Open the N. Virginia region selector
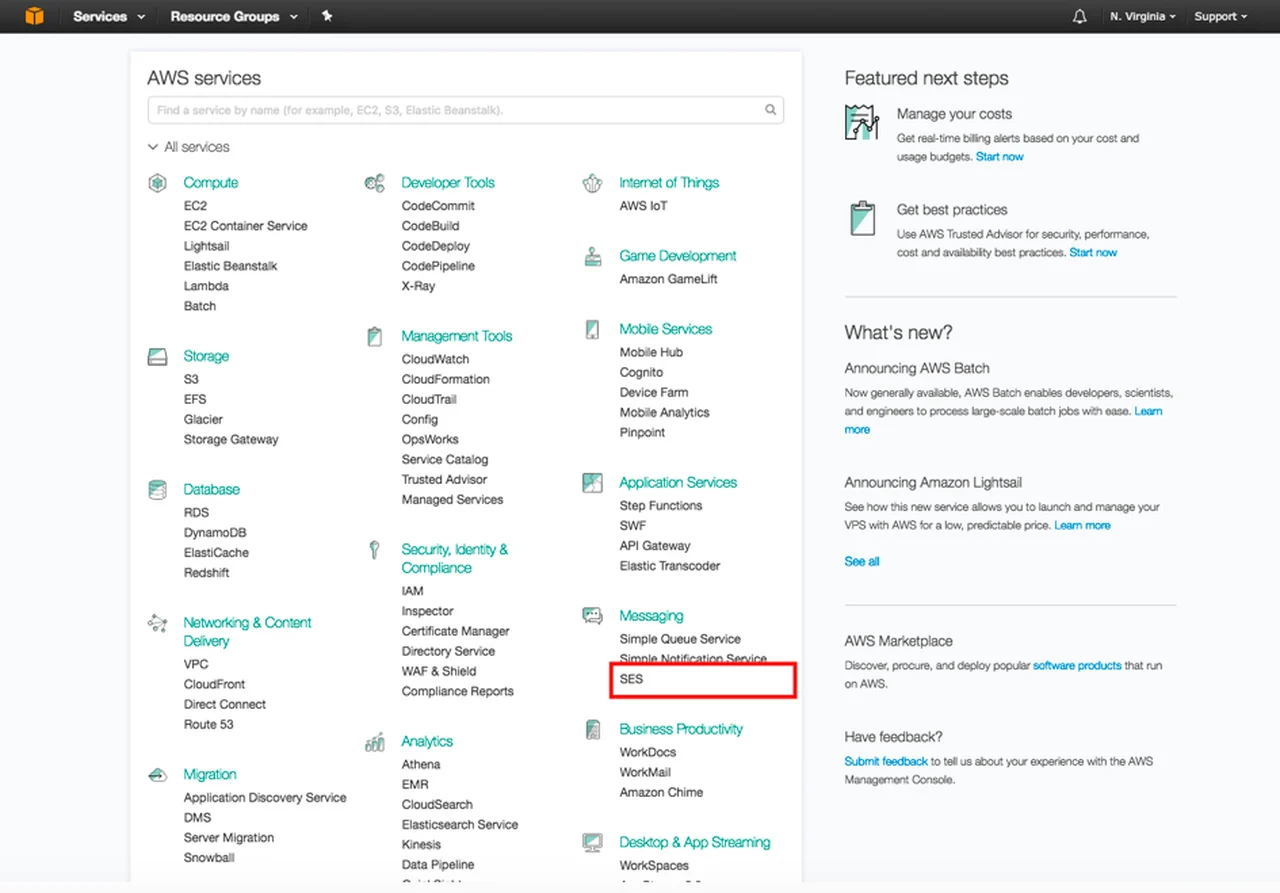Viewport: 1280px width, 893px height. [1142, 17]
